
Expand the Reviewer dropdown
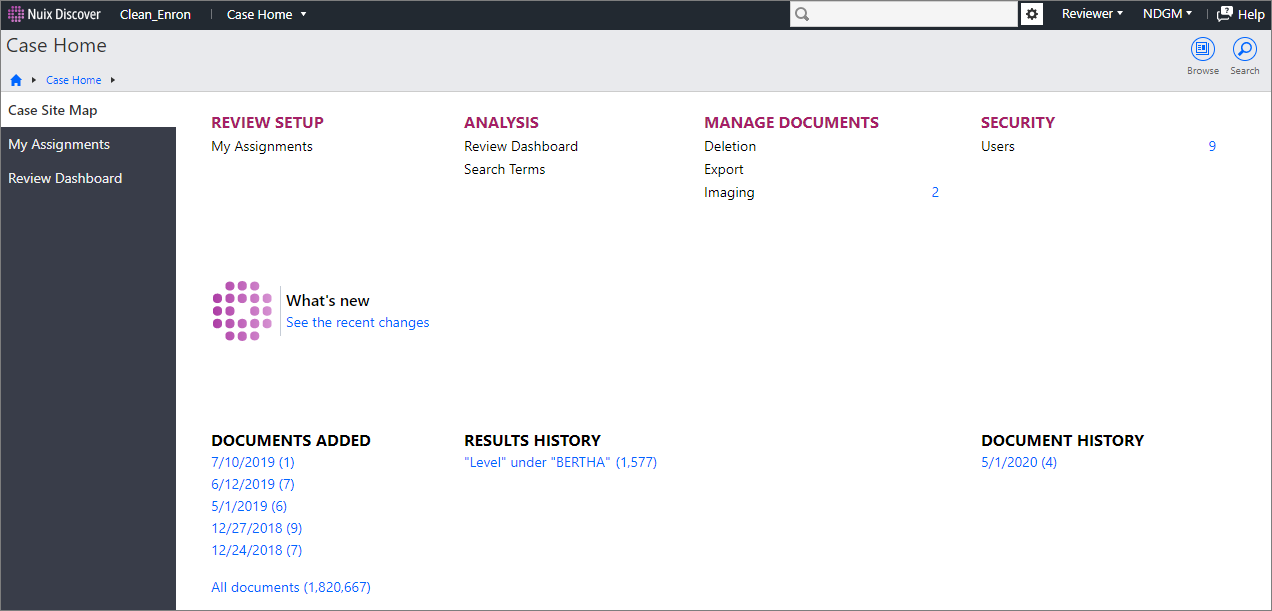tap(1092, 14)
